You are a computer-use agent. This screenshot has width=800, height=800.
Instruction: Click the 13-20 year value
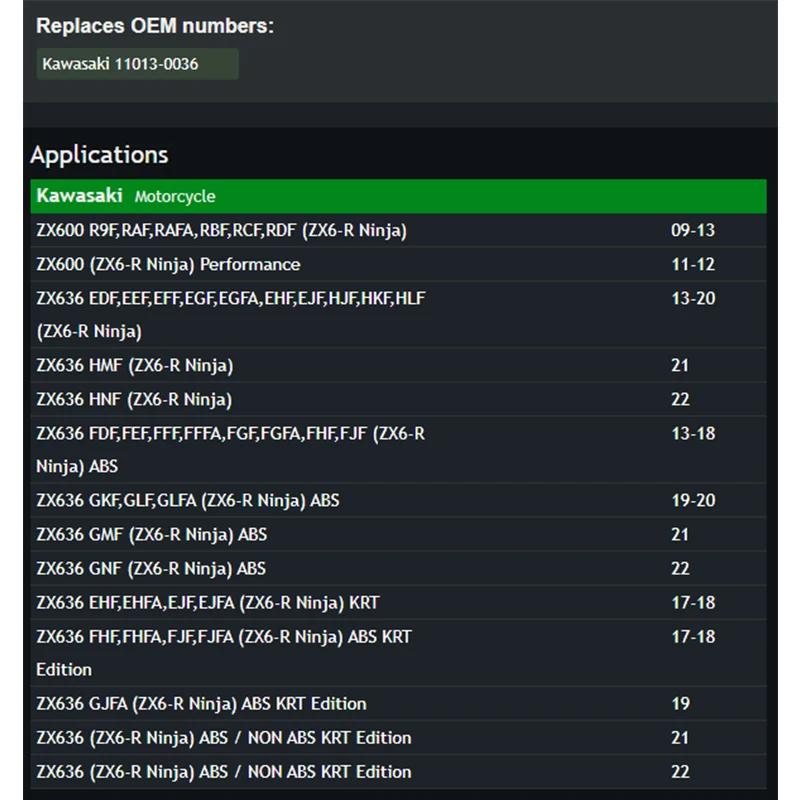[x=693, y=298]
